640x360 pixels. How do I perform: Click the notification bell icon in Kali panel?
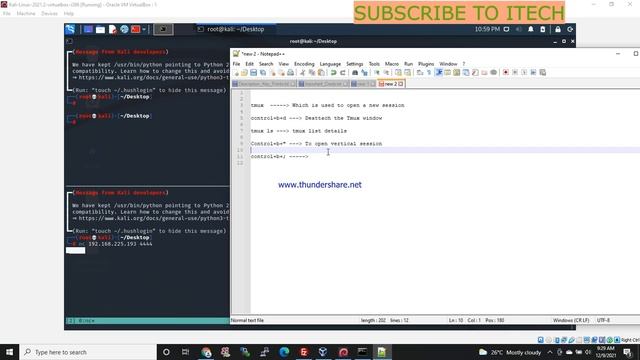coord(531,29)
